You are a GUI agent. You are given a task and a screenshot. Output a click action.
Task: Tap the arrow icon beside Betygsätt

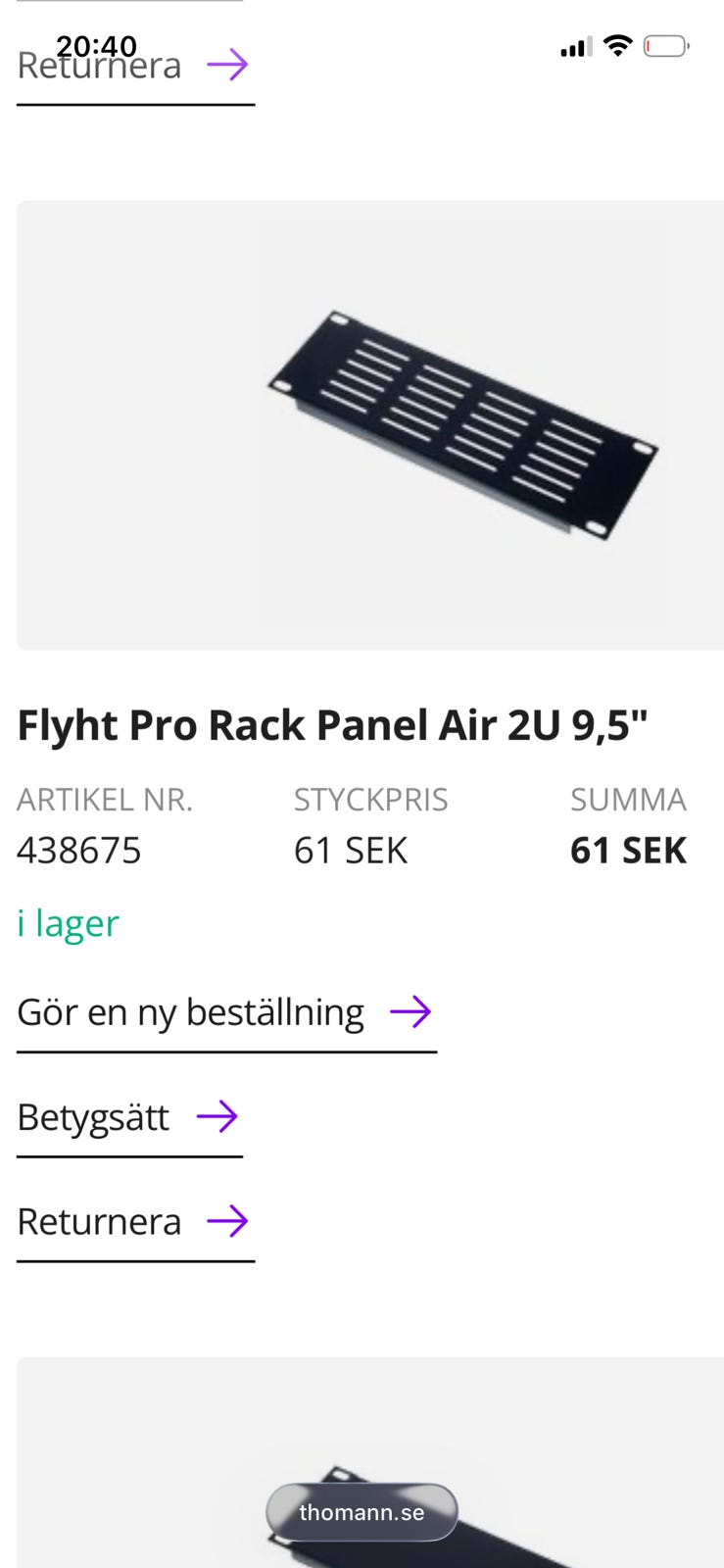tap(217, 1116)
